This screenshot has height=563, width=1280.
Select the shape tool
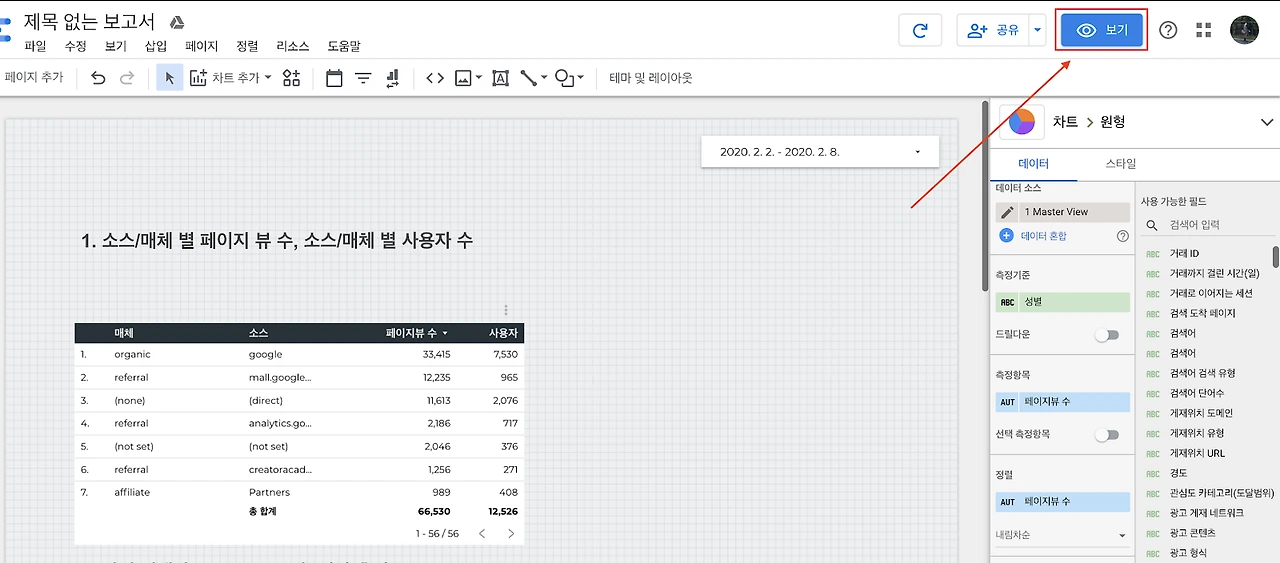[565, 78]
